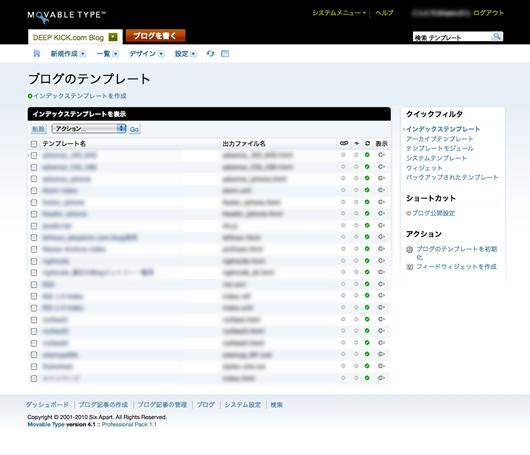
Task: Click green rebuild icon in mt.js row
Action: tap(367, 225)
